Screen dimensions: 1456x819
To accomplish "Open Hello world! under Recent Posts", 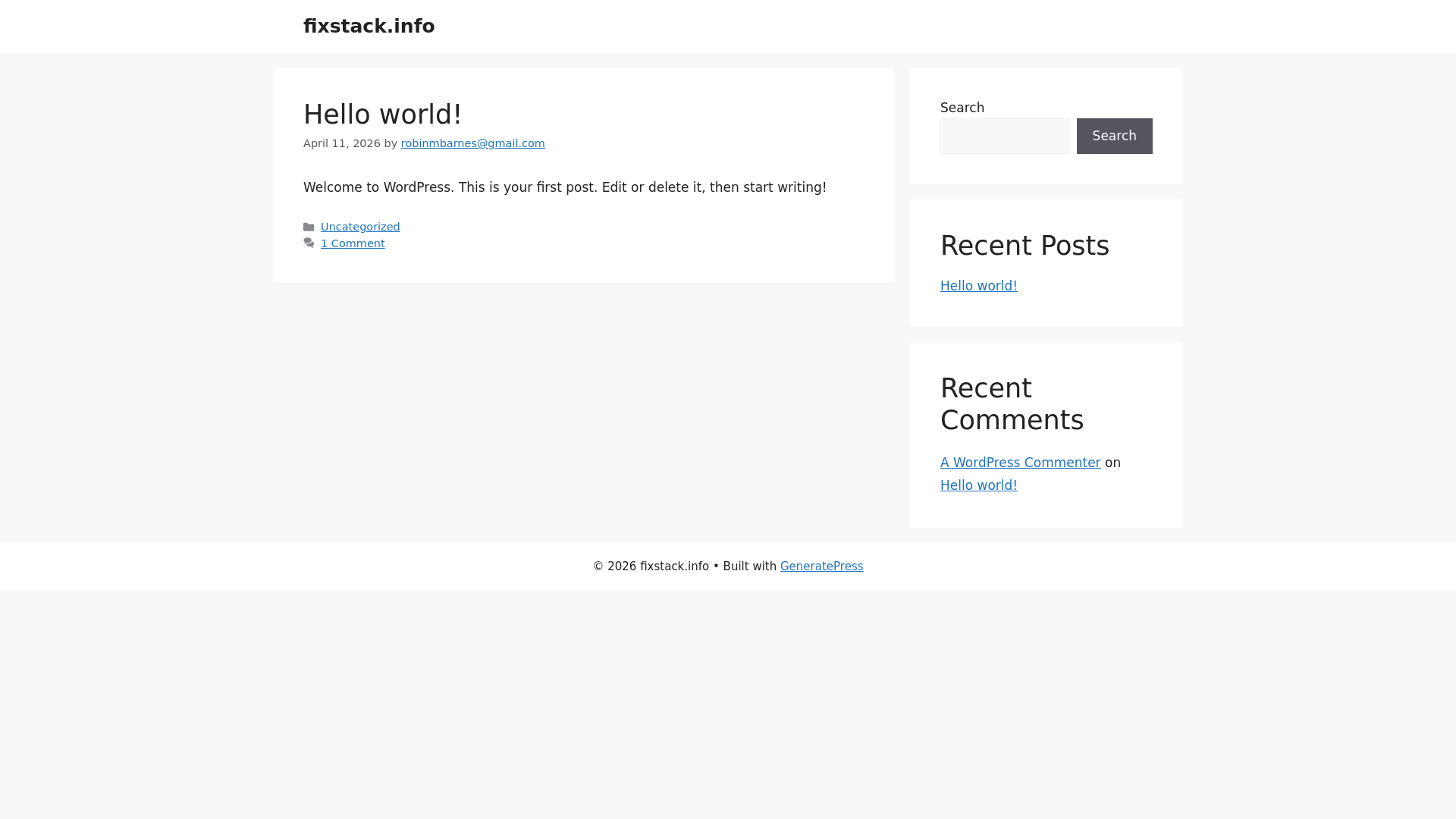I will pyautogui.click(x=978, y=286).
